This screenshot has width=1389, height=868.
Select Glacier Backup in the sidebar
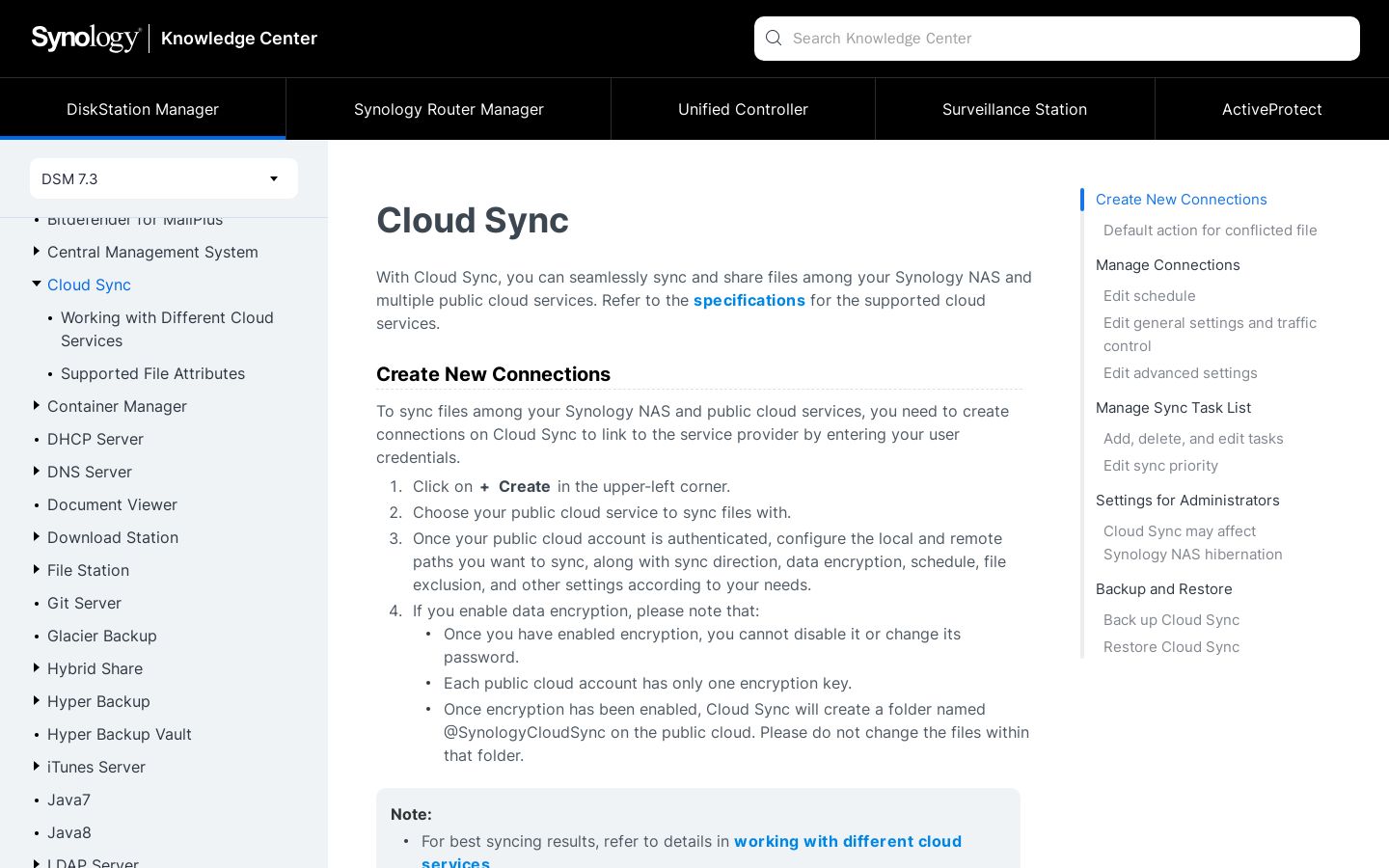tap(102, 636)
